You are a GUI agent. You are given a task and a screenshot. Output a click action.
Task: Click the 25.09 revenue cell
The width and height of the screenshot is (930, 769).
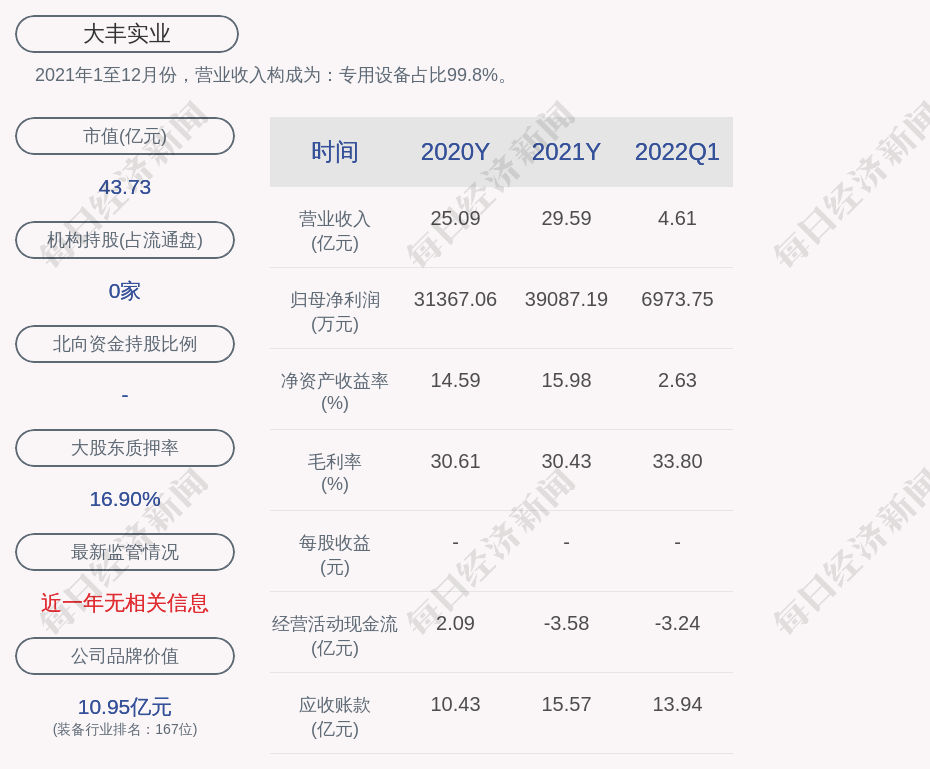click(x=455, y=218)
